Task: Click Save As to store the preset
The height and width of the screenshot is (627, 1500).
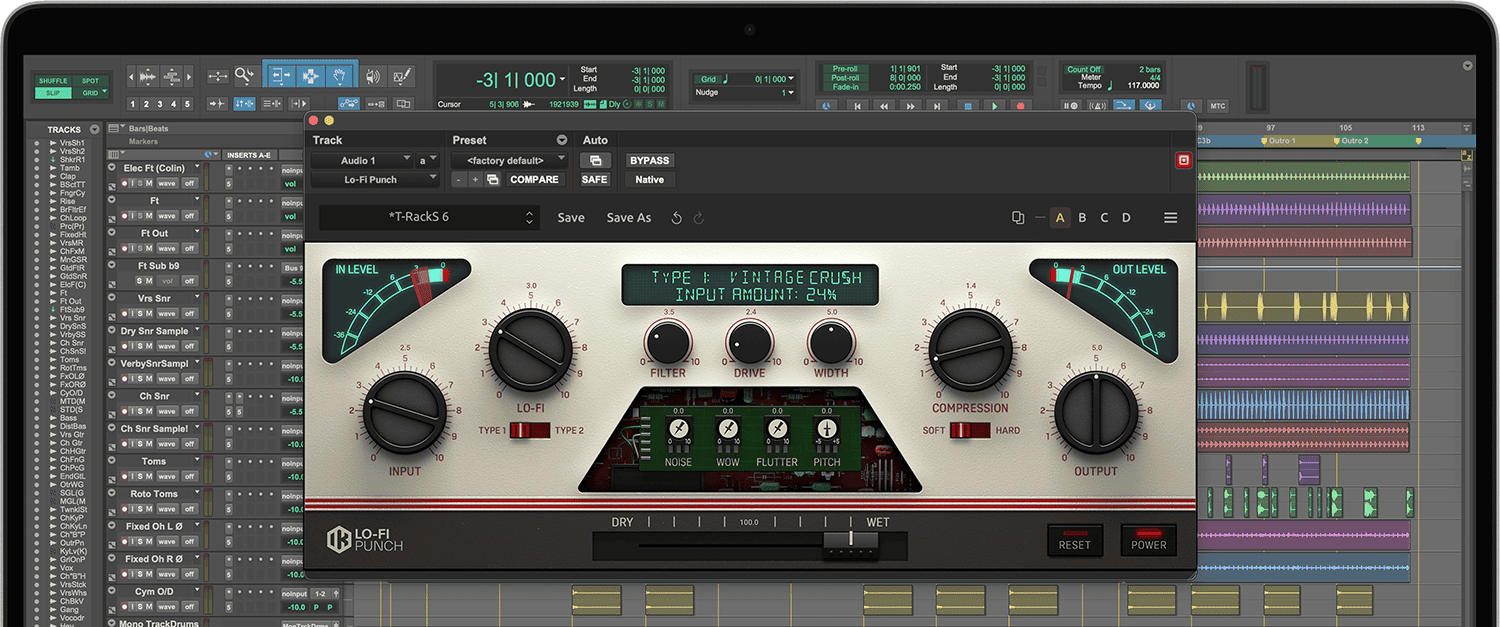Action: pyautogui.click(x=628, y=217)
